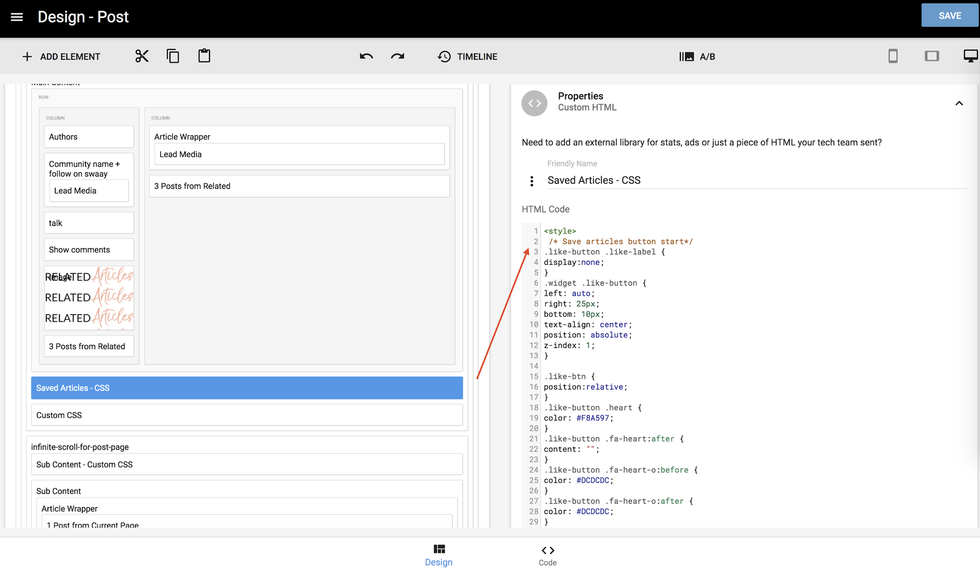The image size is (980, 574).
Task: Save the design with SAVE button
Action: click(x=949, y=16)
